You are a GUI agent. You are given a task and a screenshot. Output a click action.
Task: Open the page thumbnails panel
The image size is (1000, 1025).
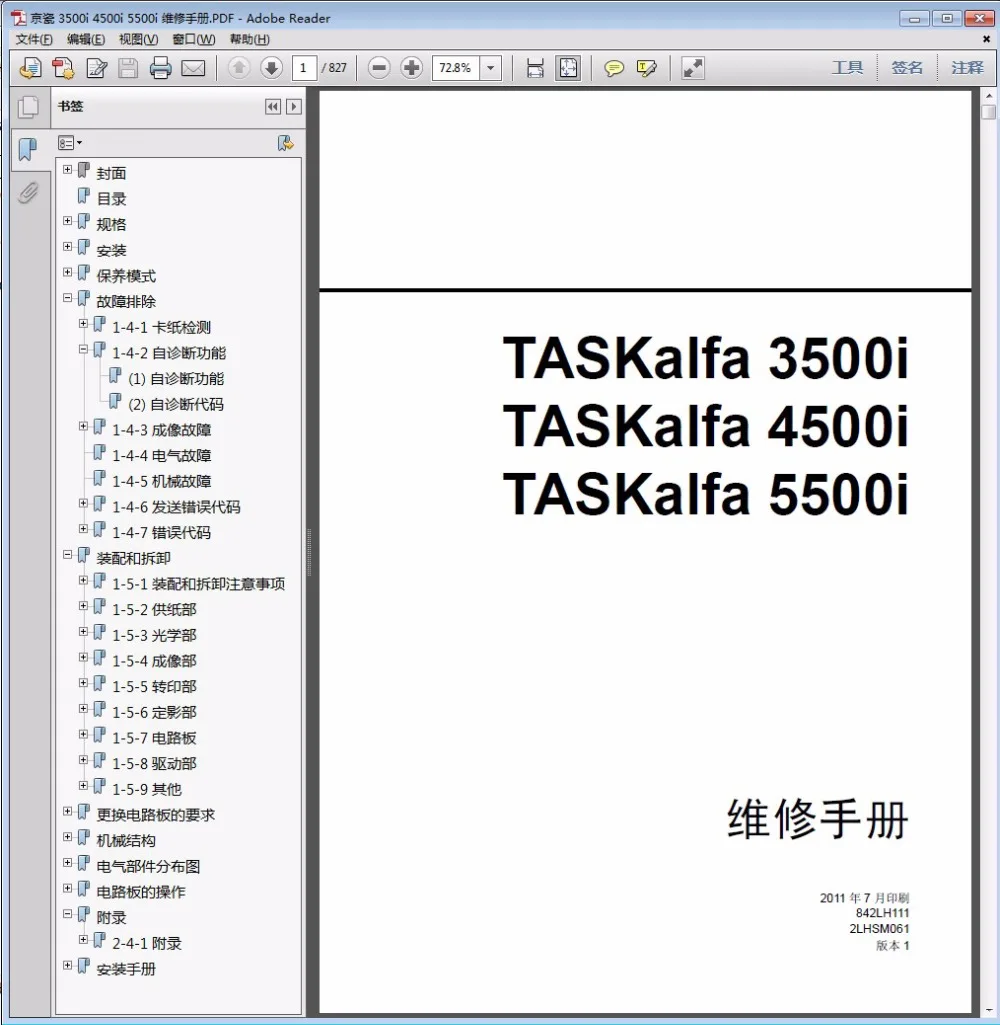[28, 107]
